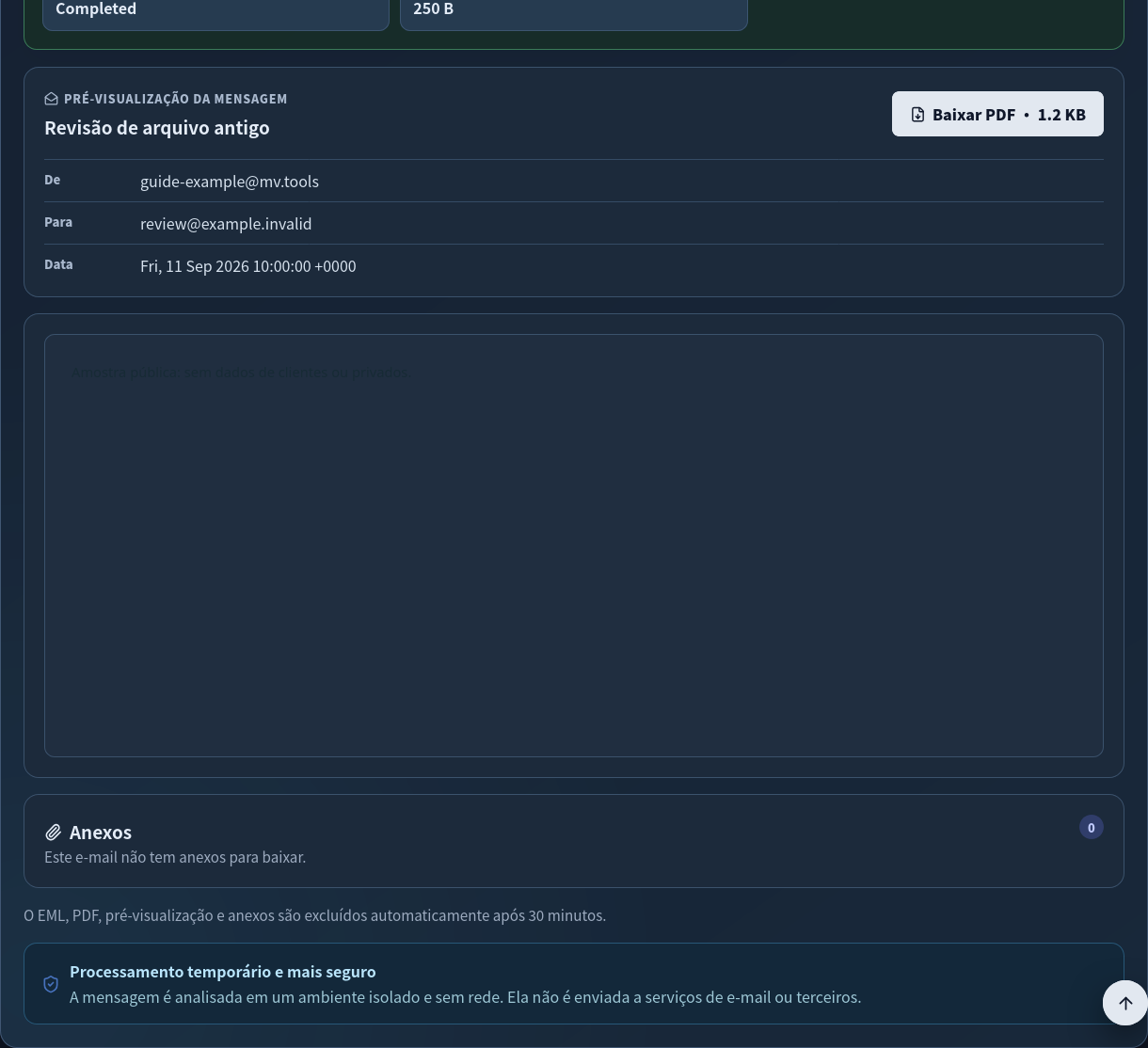Click the 30 minutos auto-deletion notice
This screenshot has height=1048, width=1148.
tap(314, 914)
